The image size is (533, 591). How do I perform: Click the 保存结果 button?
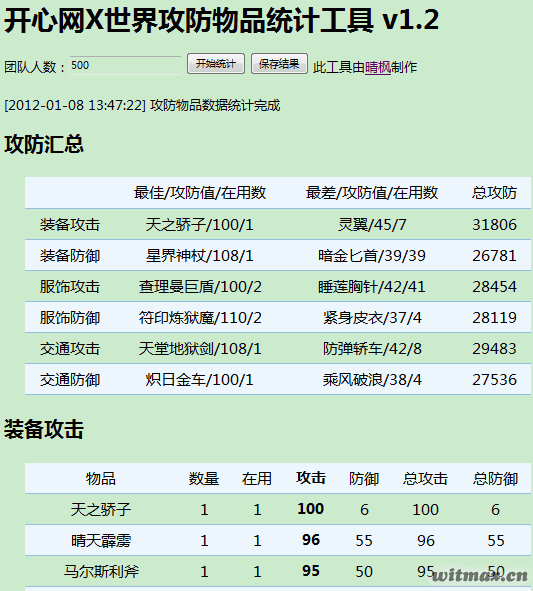point(279,64)
